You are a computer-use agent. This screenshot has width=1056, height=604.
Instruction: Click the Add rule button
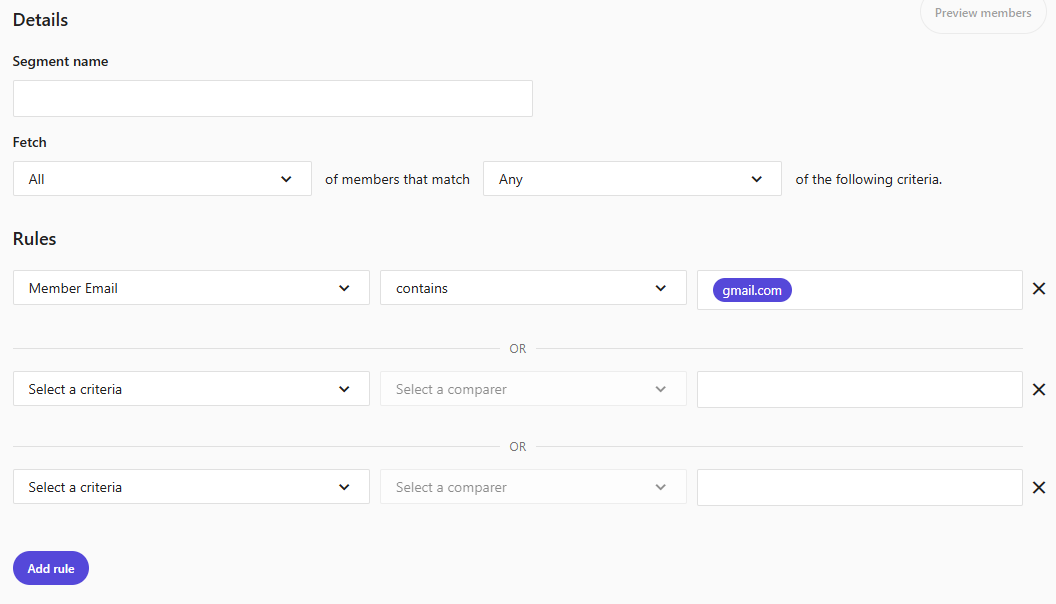[x=51, y=568]
